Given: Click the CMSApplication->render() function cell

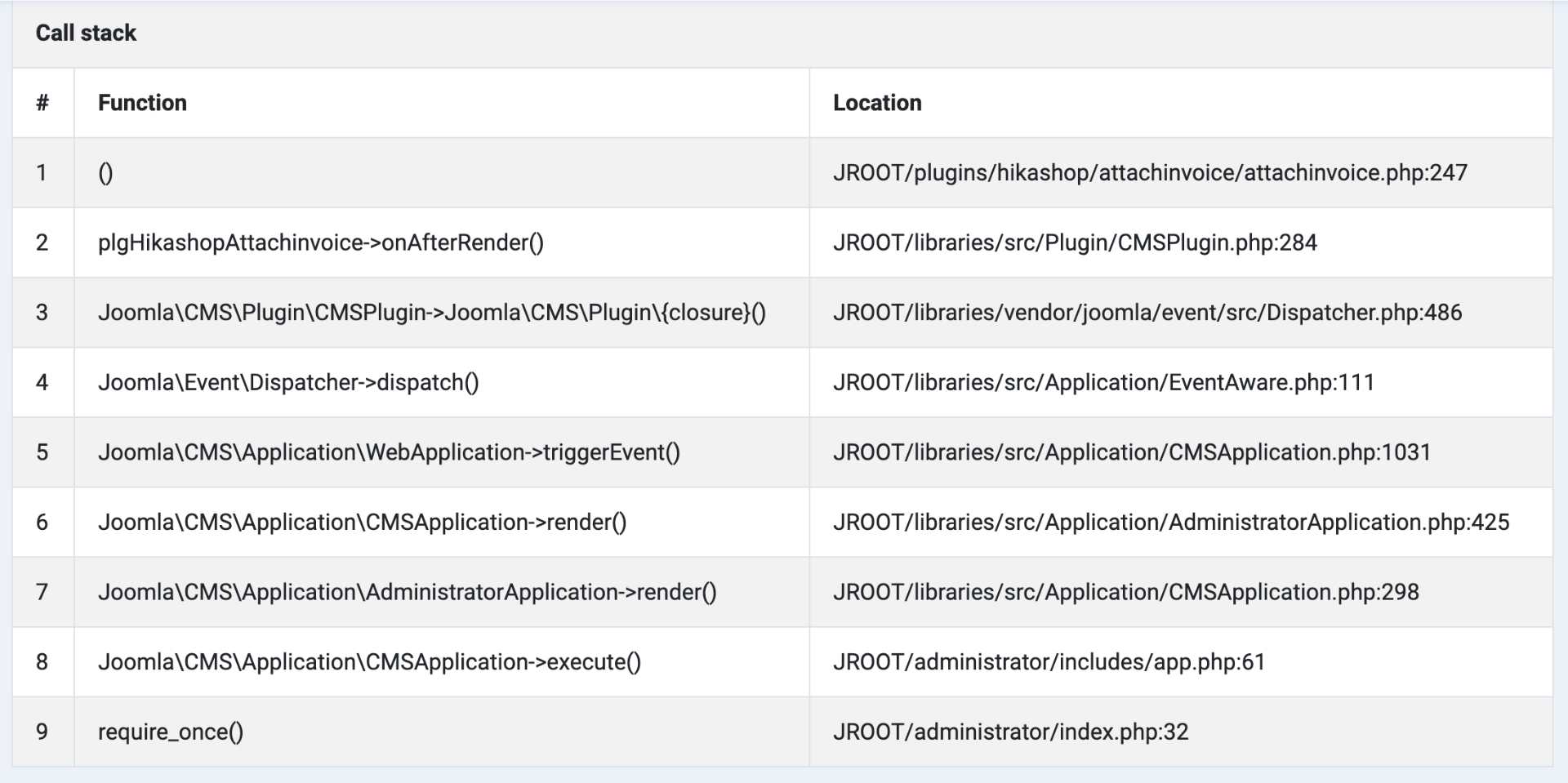Looking at the screenshot, I should pos(362,523).
